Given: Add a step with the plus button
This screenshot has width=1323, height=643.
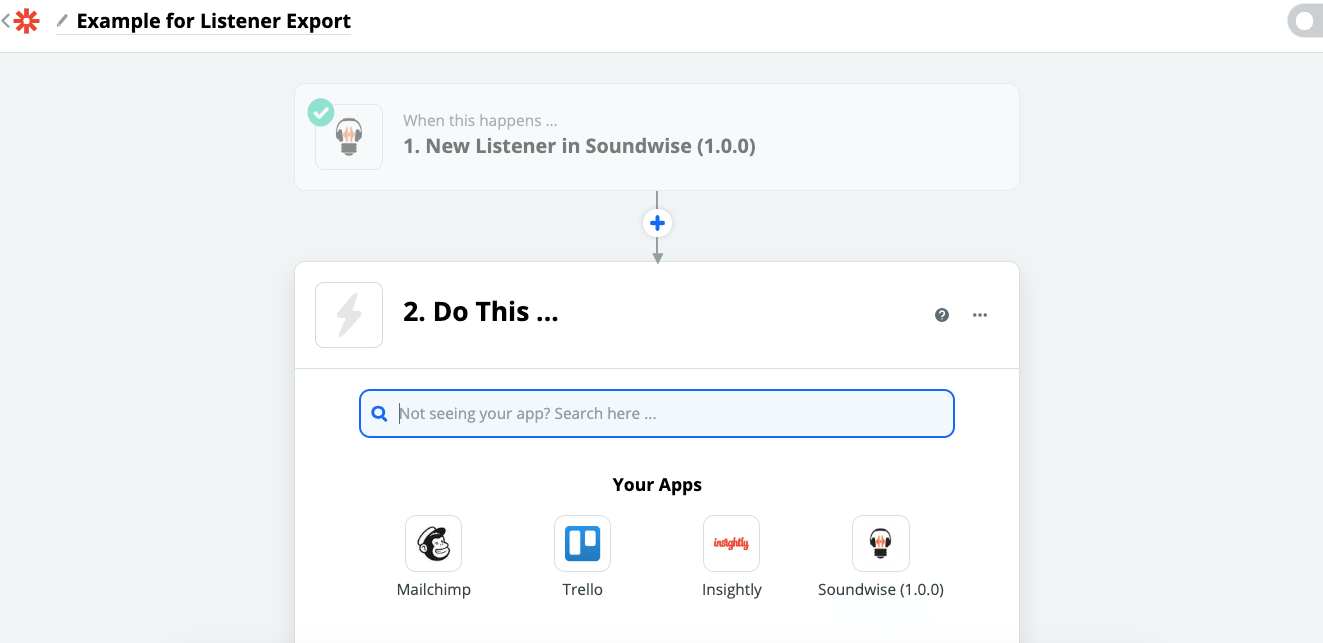Looking at the screenshot, I should [x=657, y=223].
